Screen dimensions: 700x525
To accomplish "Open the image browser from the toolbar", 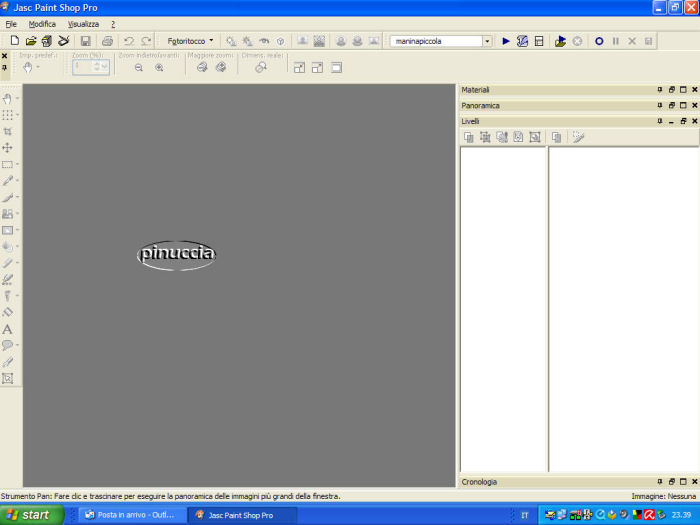I will point(47,41).
